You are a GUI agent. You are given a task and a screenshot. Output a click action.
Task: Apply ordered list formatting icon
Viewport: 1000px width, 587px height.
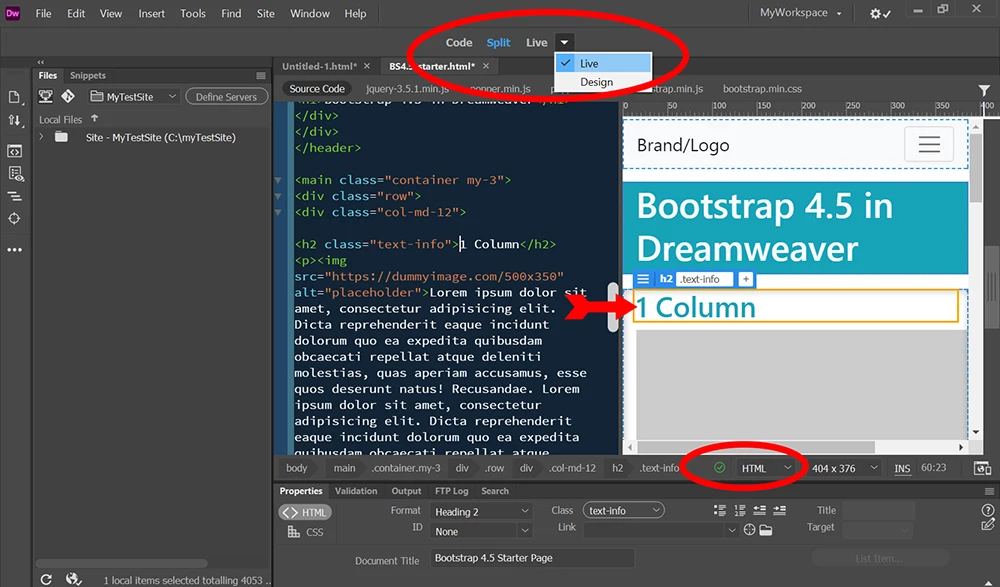coord(740,510)
